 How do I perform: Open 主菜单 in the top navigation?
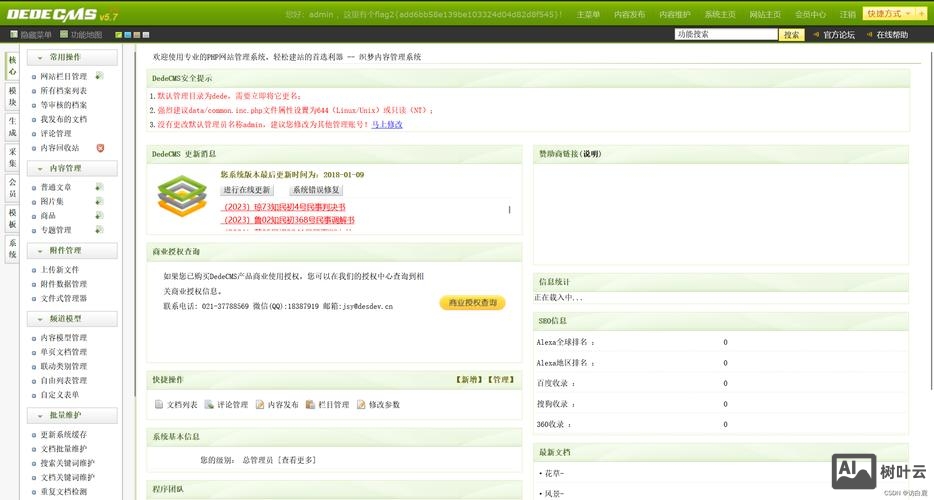pos(588,14)
